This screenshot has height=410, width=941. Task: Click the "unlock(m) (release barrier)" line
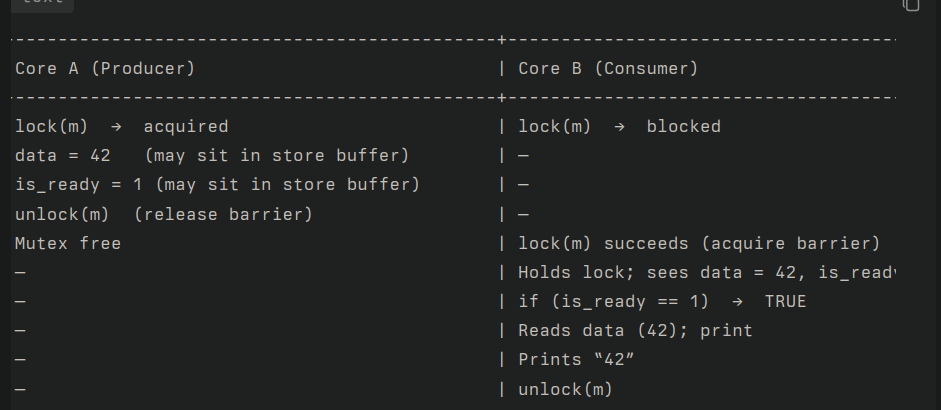164,214
